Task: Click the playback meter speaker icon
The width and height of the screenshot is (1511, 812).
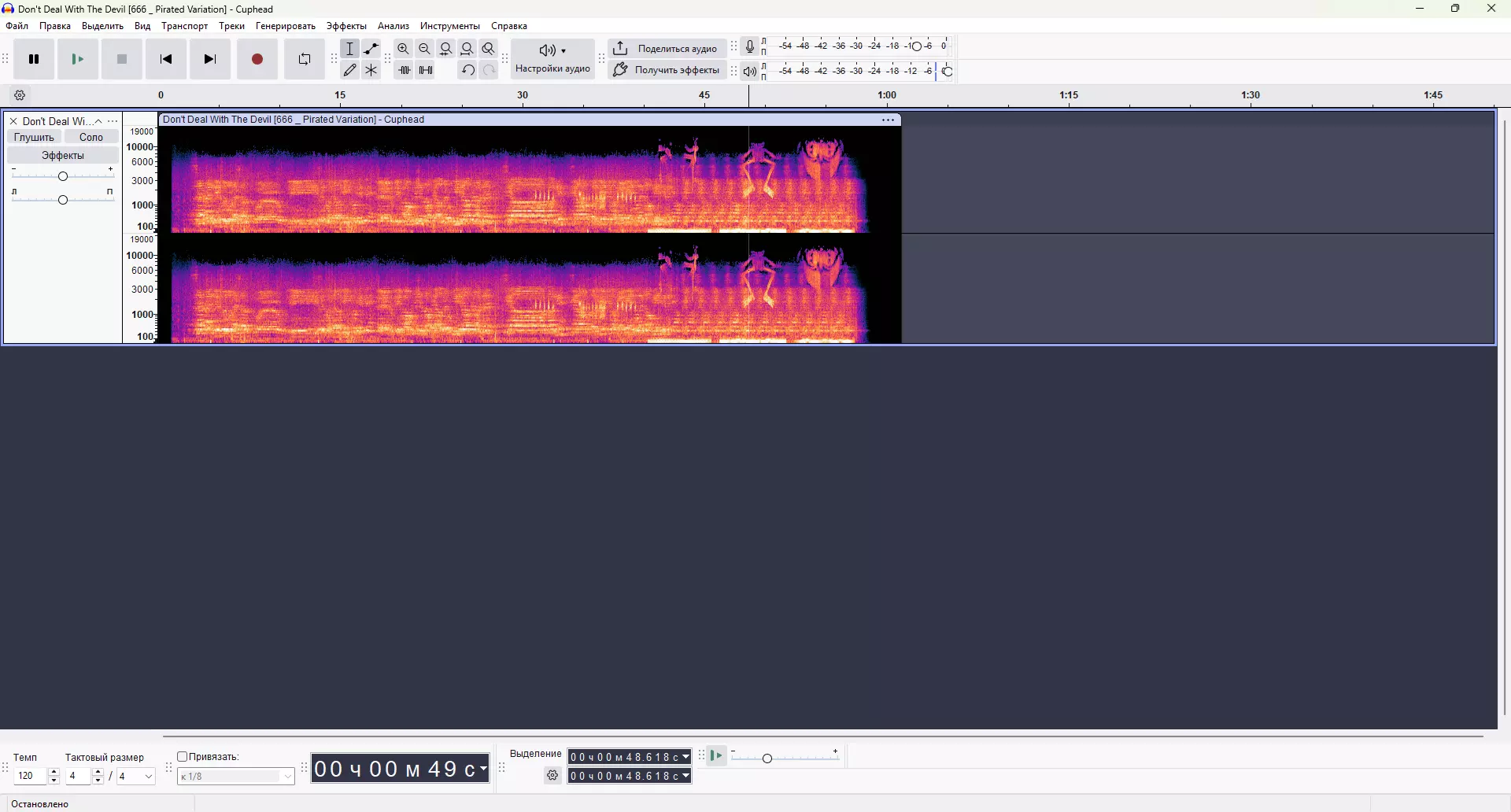Action: pyautogui.click(x=750, y=72)
